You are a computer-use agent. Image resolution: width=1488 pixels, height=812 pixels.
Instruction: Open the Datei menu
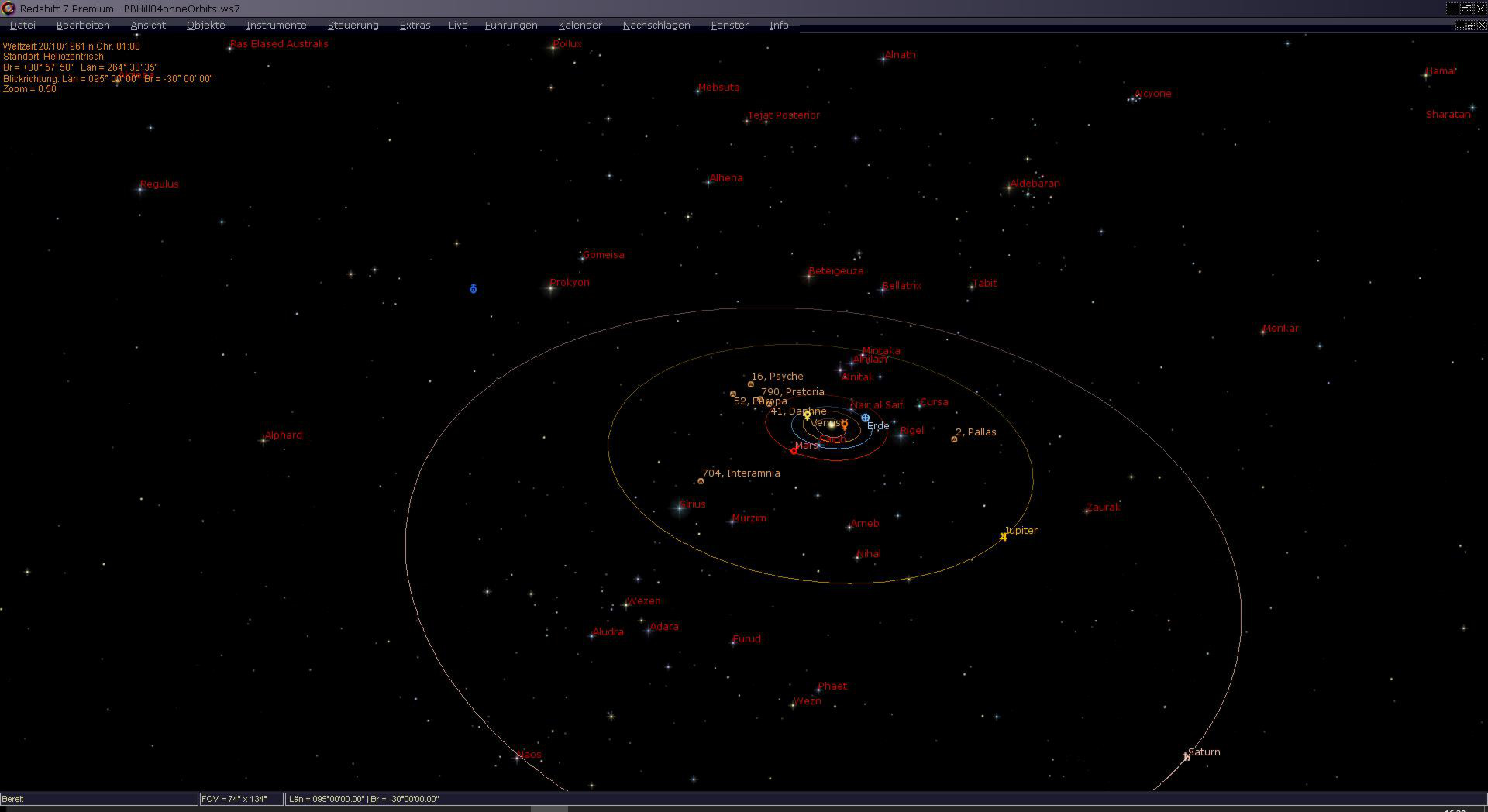[x=22, y=26]
